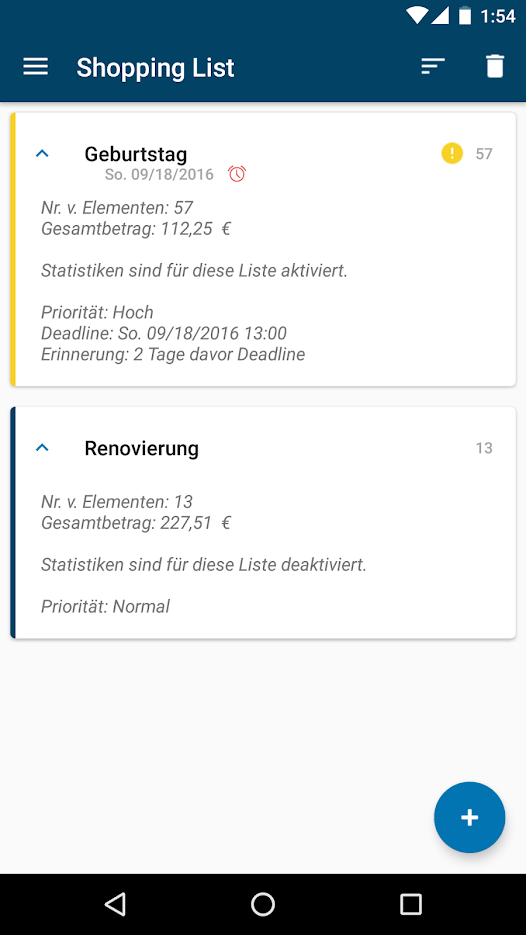Open the hamburger navigation menu
Screen dimensions: 526x935
tap(36, 66)
